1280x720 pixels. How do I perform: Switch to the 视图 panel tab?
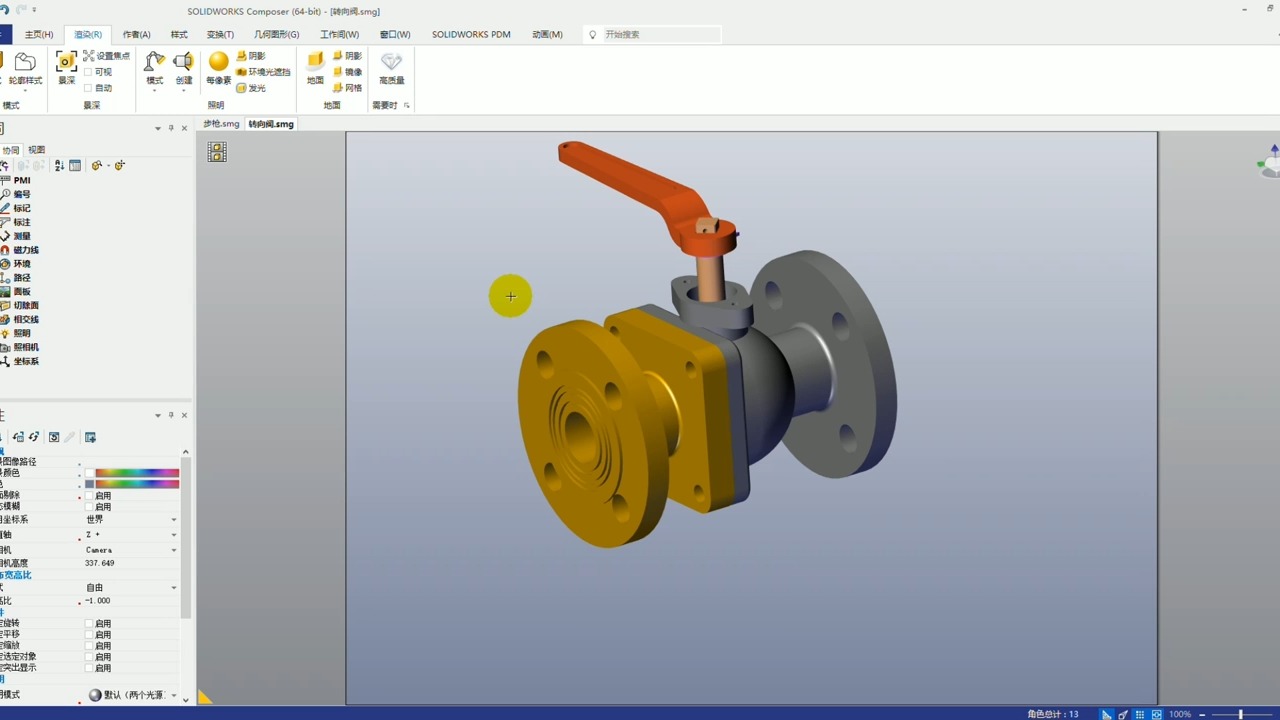tap(36, 150)
